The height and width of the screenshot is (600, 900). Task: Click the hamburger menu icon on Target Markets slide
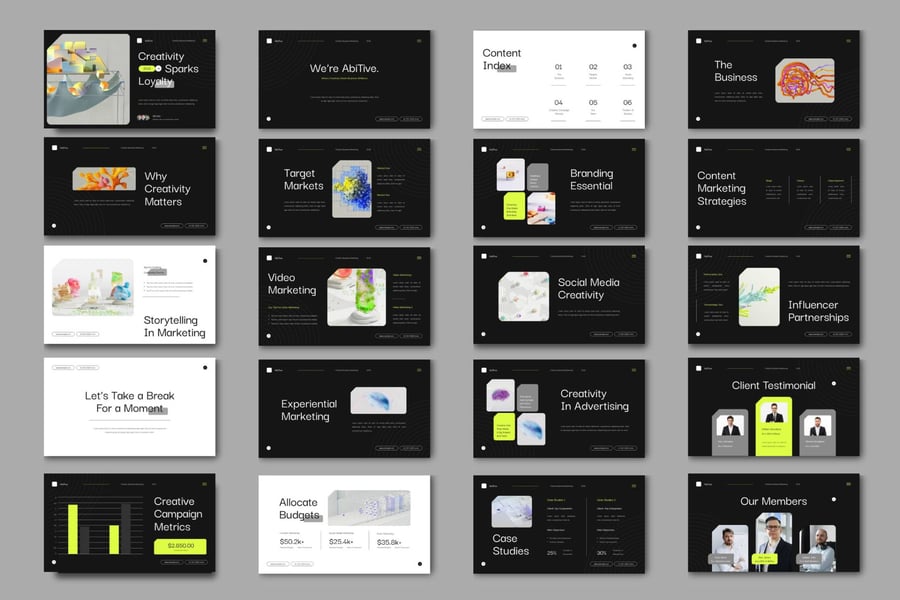(419, 149)
